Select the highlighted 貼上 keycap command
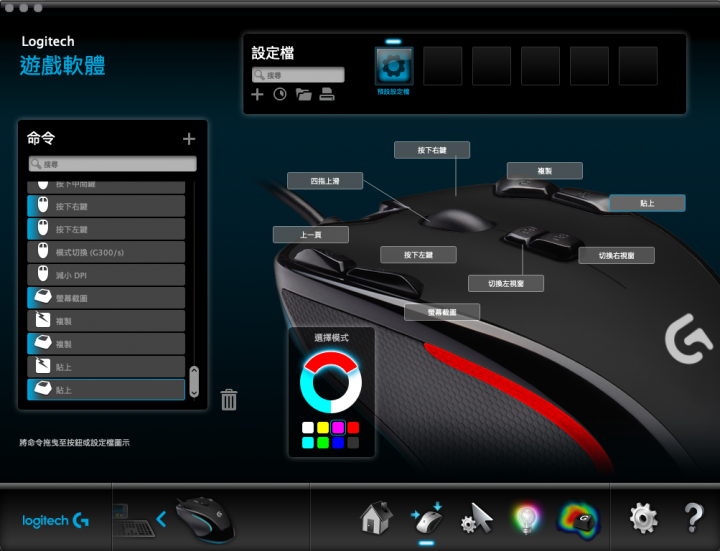 [106, 390]
